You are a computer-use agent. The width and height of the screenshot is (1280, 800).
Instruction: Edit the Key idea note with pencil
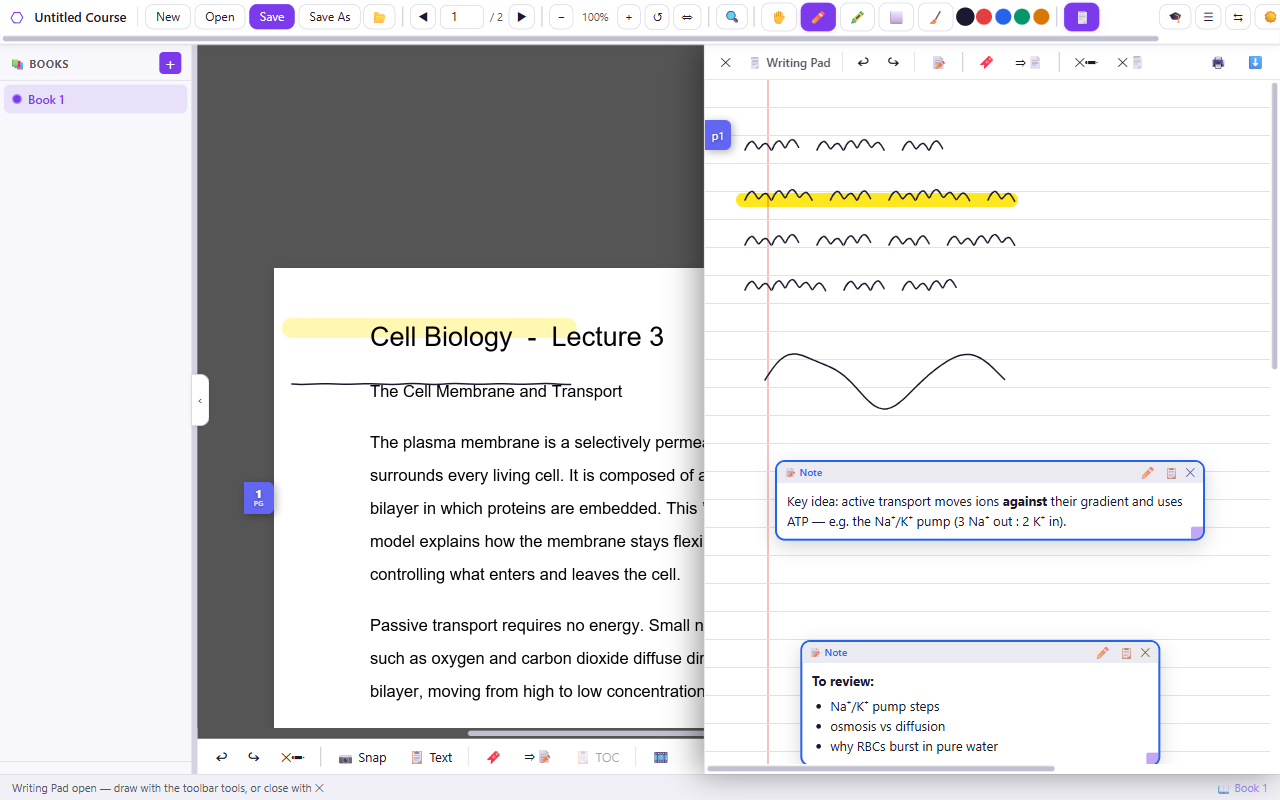click(x=1148, y=473)
